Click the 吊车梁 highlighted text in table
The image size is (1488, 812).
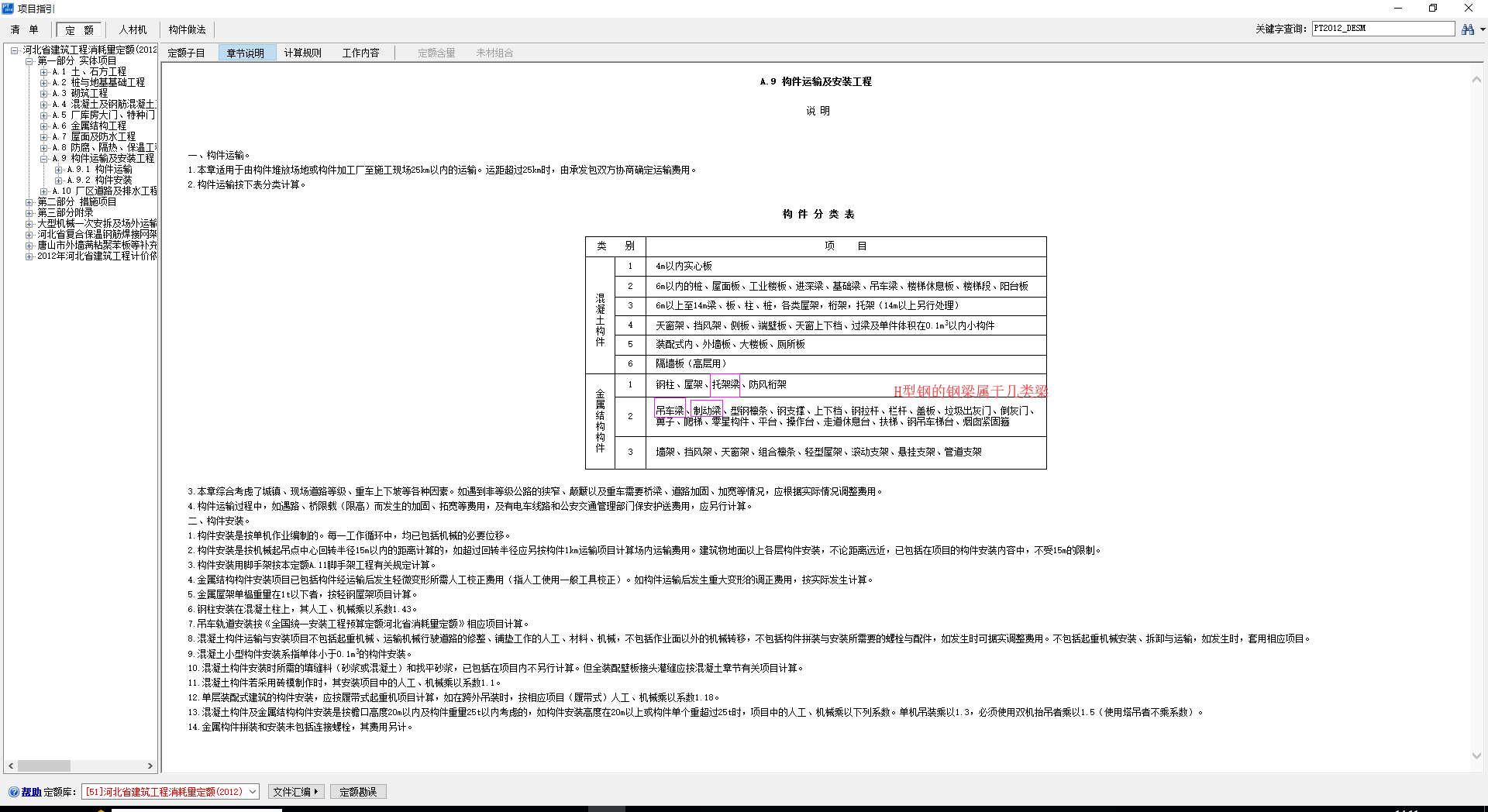tap(670, 411)
